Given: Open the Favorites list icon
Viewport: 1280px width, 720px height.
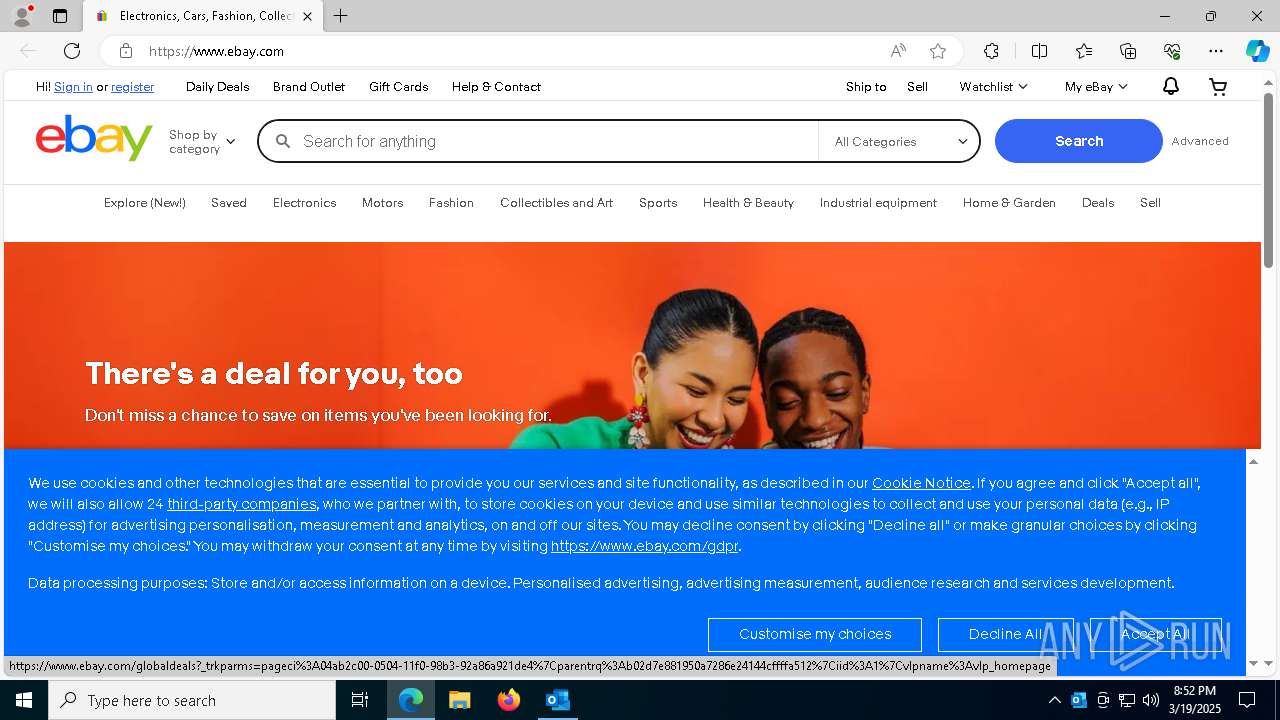Looking at the screenshot, I should (1084, 51).
